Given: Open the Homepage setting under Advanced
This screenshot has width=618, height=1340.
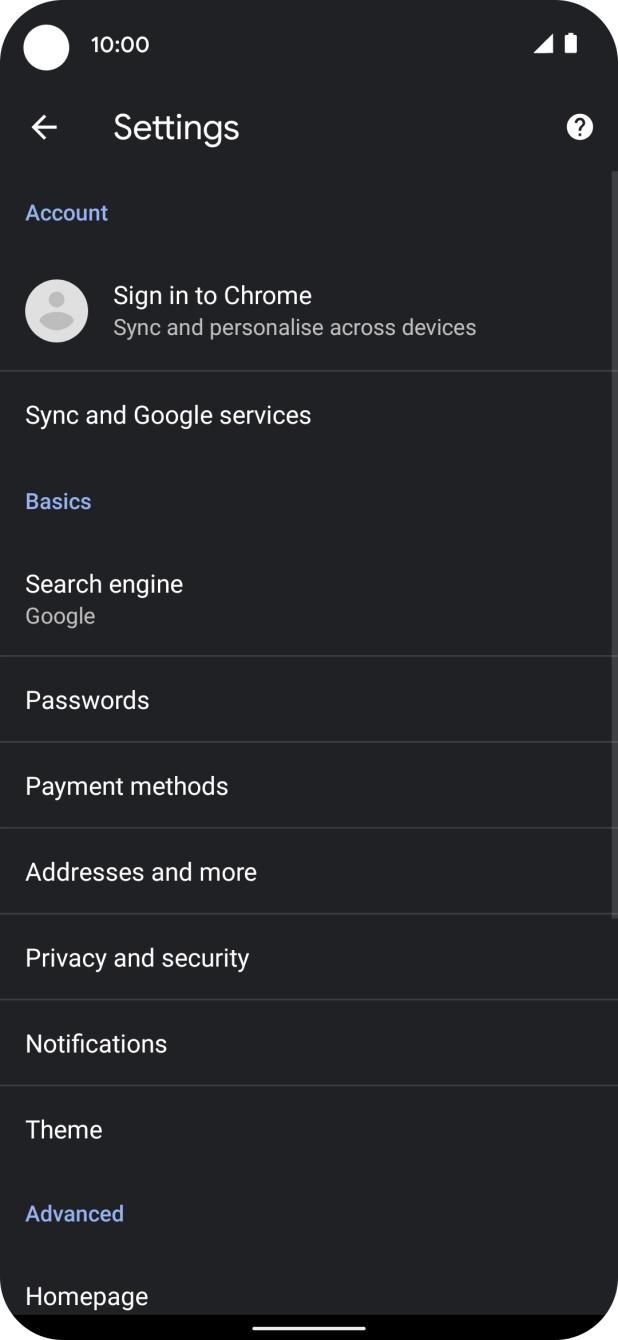Looking at the screenshot, I should click(86, 1295).
